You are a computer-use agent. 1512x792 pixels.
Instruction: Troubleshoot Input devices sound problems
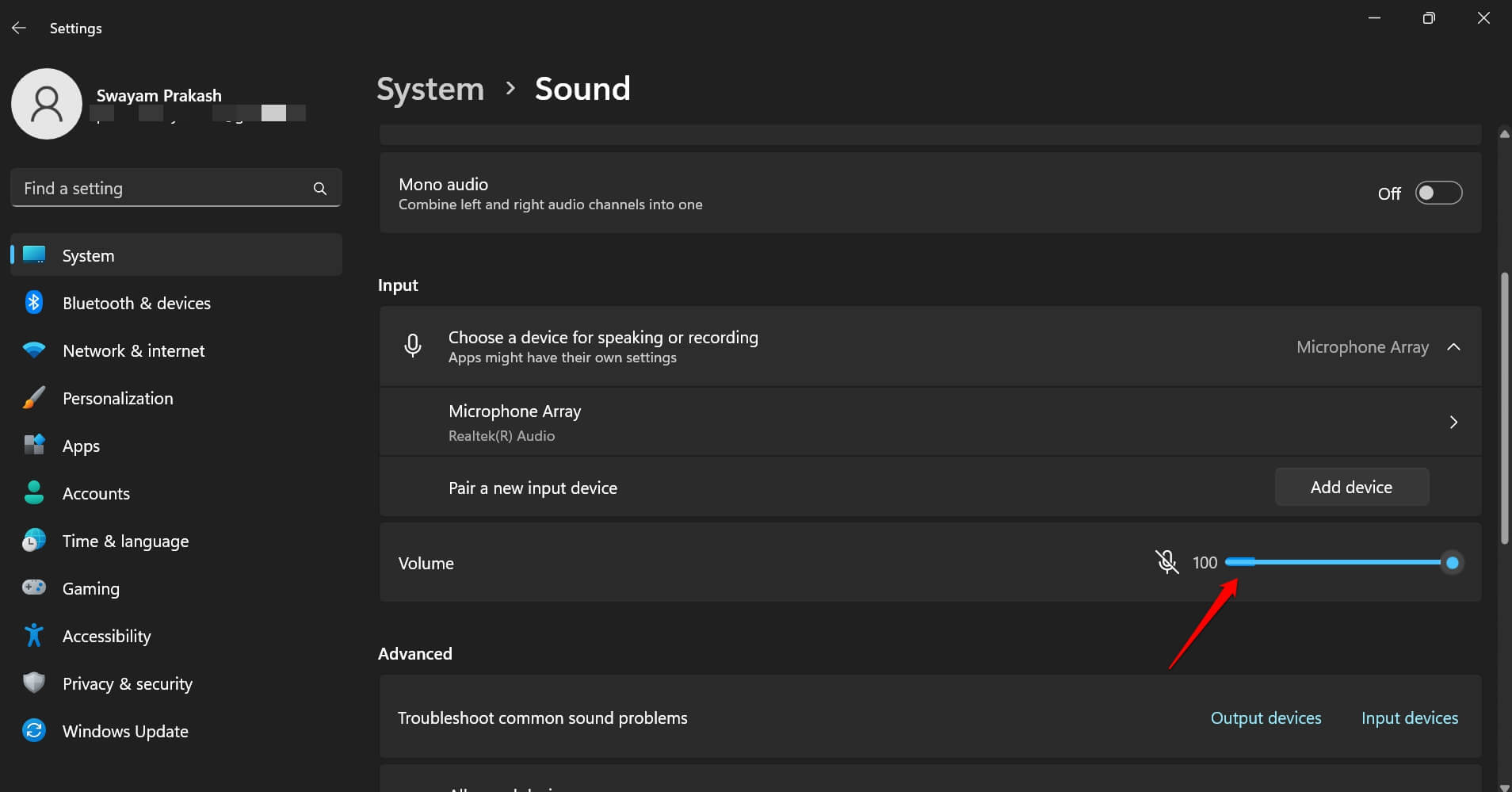click(1409, 717)
